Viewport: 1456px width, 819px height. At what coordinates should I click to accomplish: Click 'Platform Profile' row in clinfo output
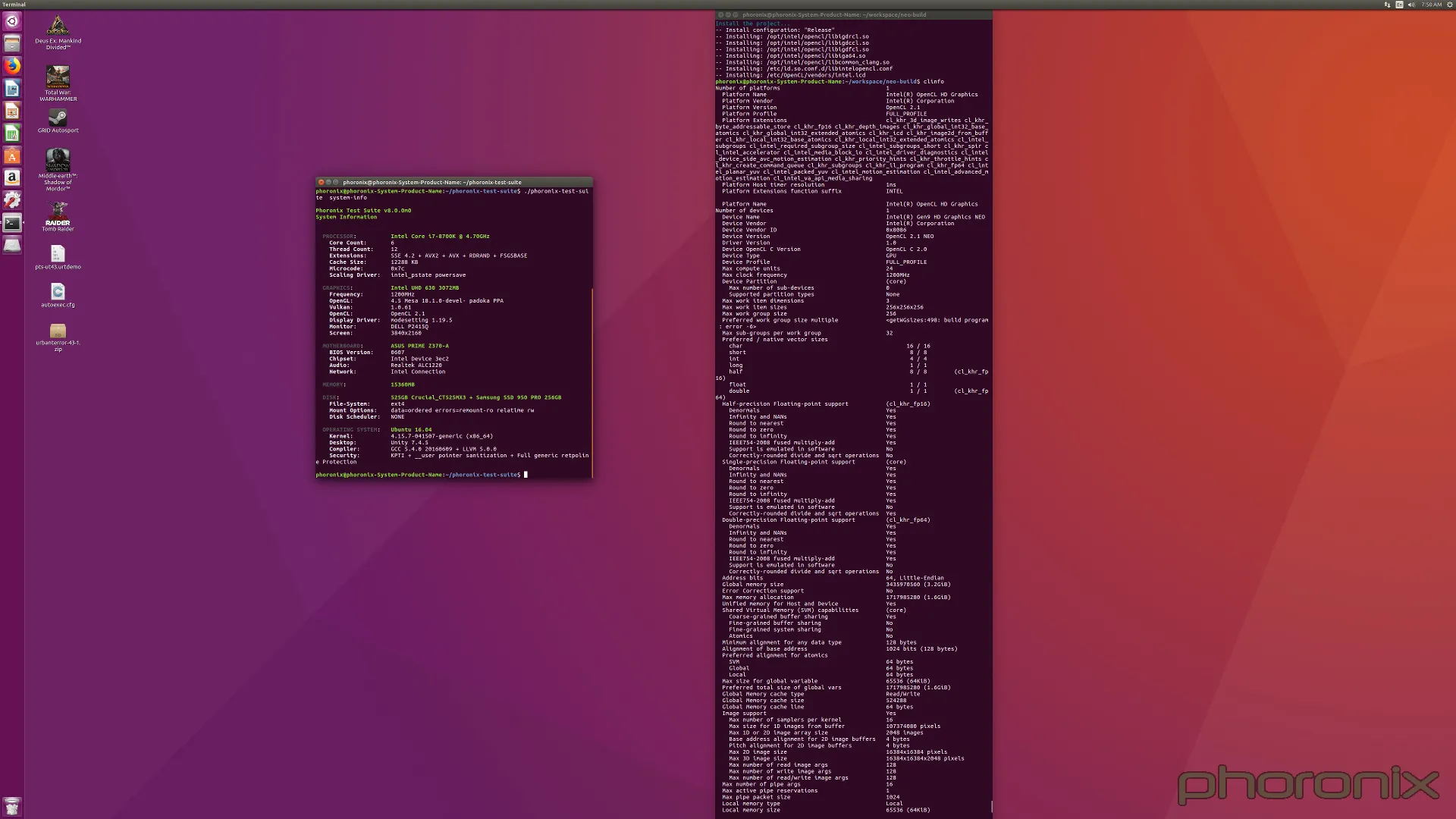(x=824, y=114)
